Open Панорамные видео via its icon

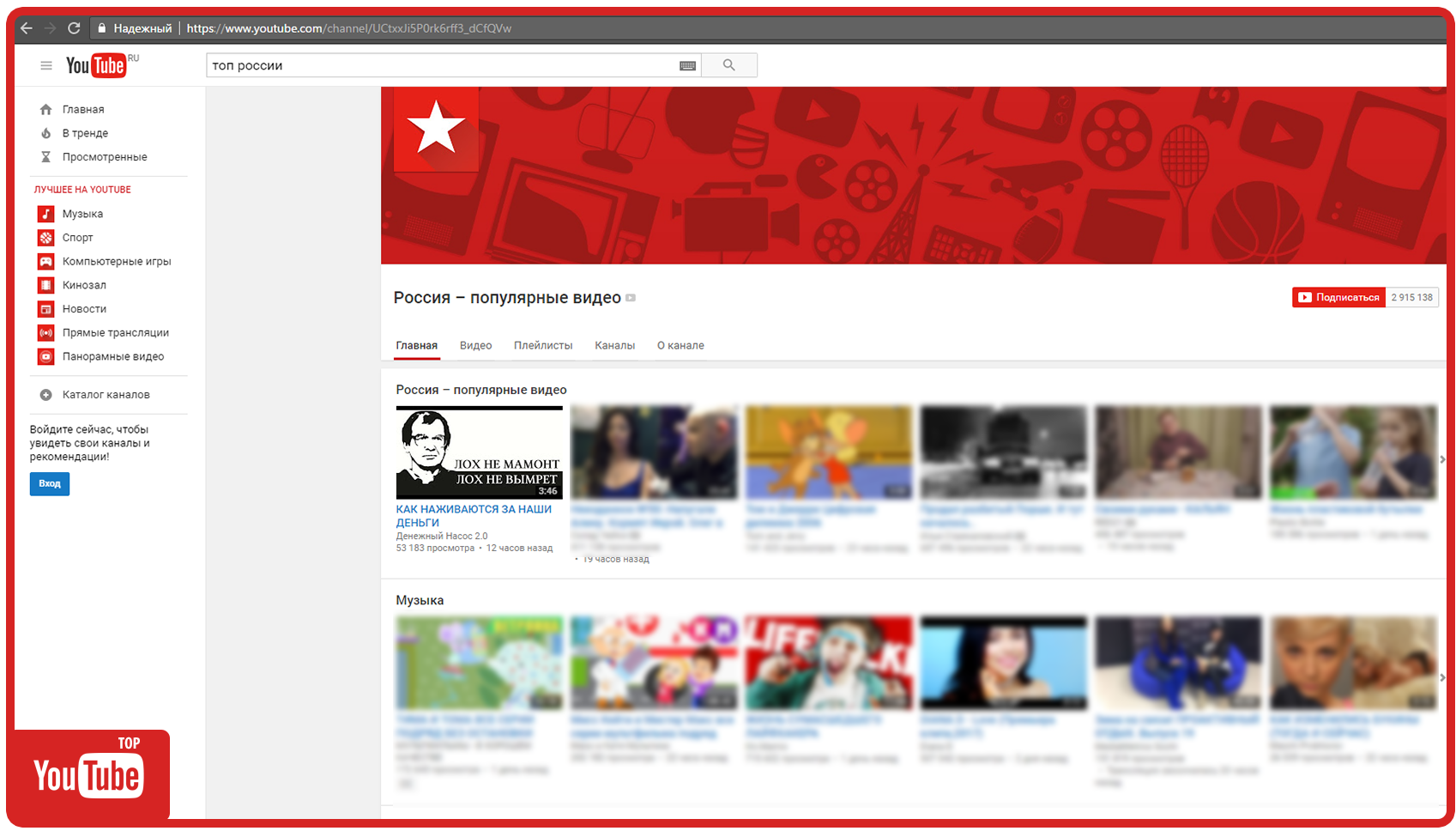click(45, 355)
